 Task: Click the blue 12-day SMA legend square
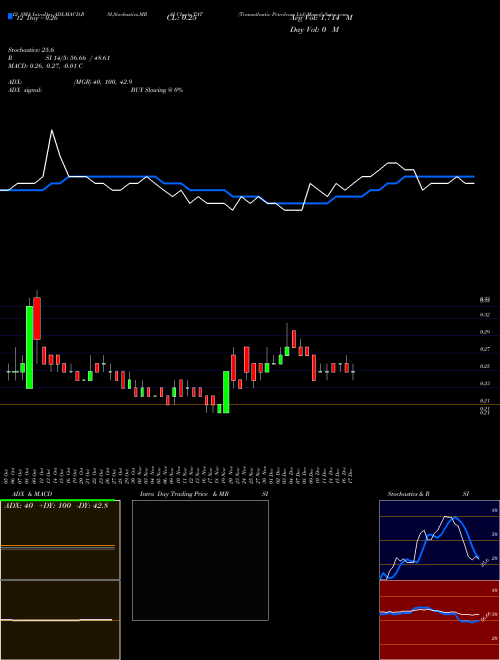[x=10, y=16]
